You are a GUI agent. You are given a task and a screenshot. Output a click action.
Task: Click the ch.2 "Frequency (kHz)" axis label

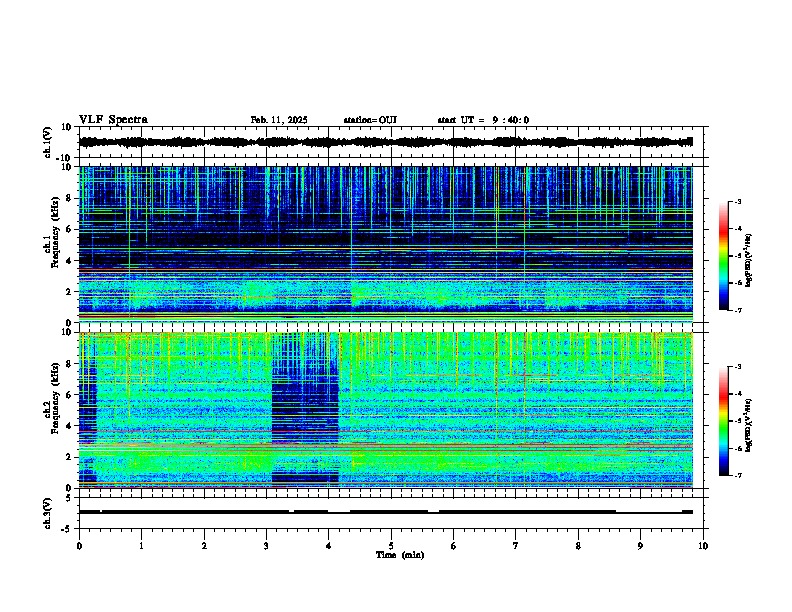click(x=56, y=398)
